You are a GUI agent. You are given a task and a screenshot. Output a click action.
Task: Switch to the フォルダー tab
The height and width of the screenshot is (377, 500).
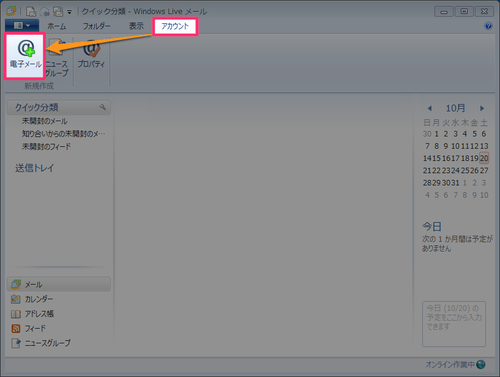(x=96, y=26)
